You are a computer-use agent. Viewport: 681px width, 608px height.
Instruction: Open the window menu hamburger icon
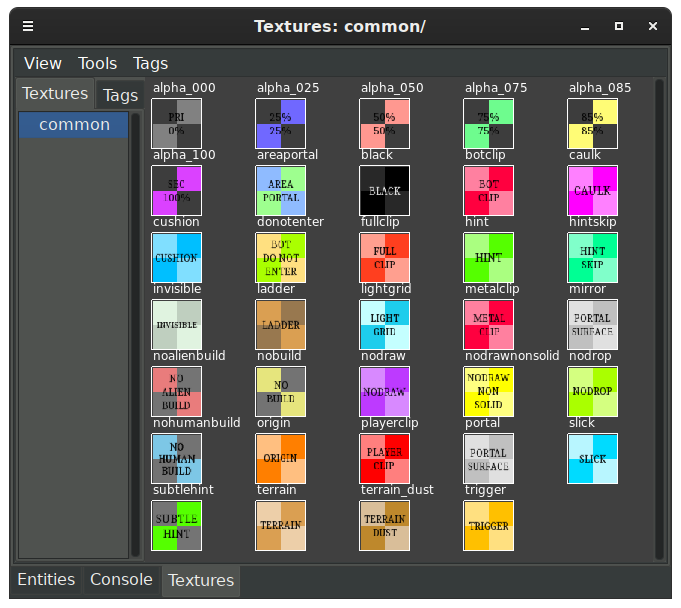click(x=28, y=26)
